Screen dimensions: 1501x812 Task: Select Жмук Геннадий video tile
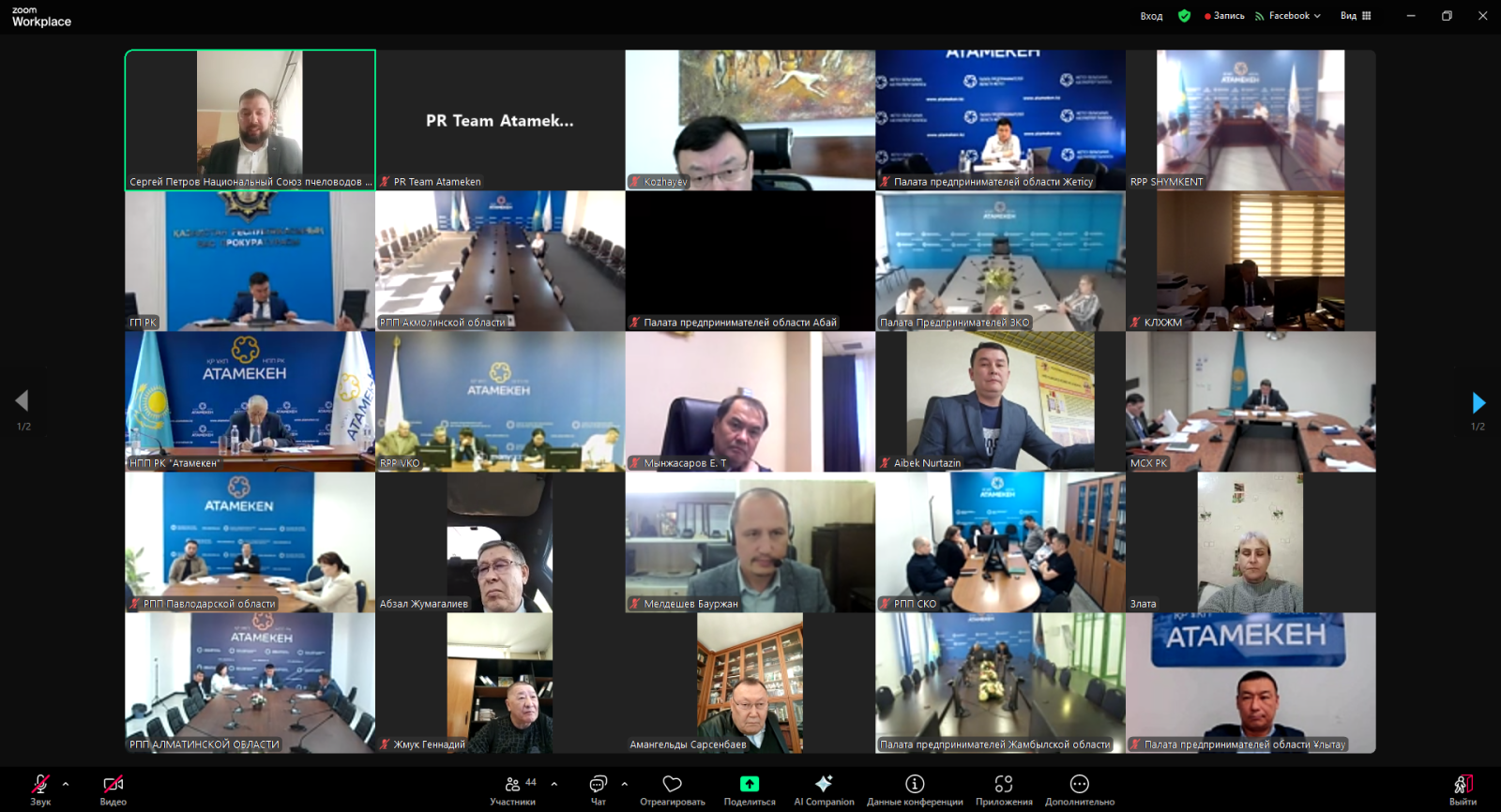coord(500,683)
